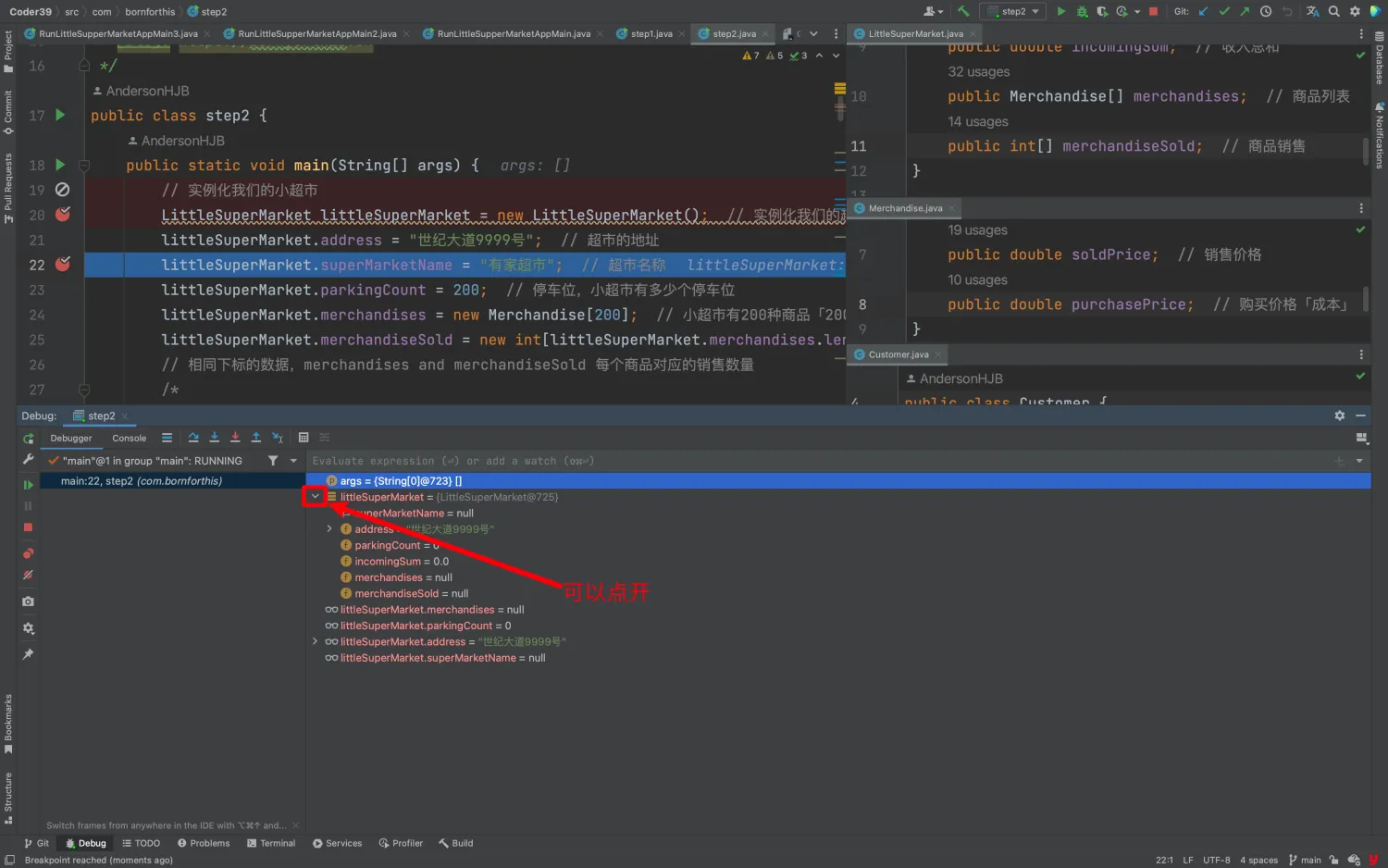
Task: Click Step Out in the debugger toolbar
Action: tap(256, 438)
